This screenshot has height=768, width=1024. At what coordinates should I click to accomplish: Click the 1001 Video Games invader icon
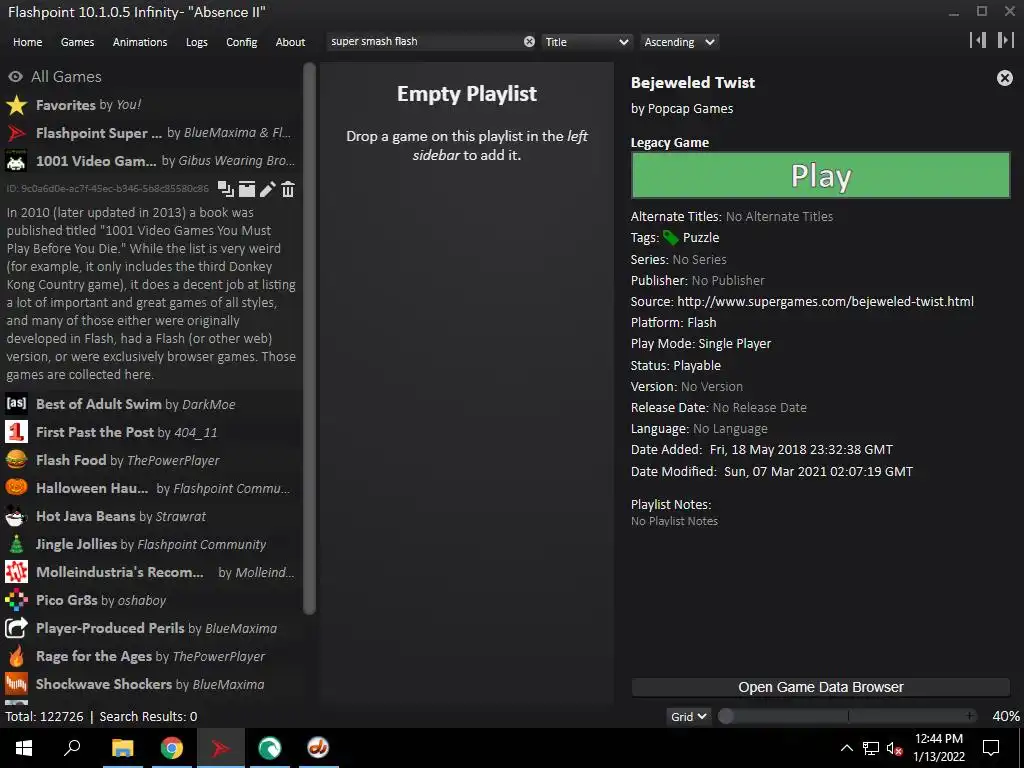click(x=16, y=161)
